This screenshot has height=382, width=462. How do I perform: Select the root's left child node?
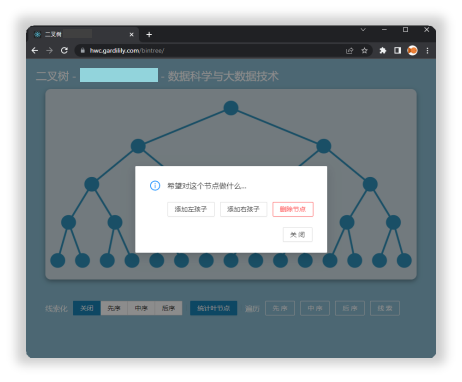click(x=138, y=146)
